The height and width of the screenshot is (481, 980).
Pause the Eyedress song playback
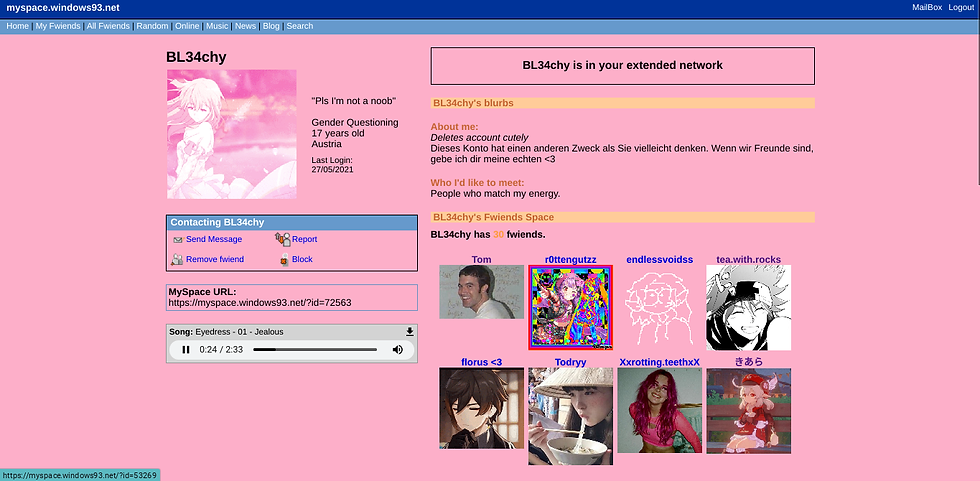coord(186,350)
